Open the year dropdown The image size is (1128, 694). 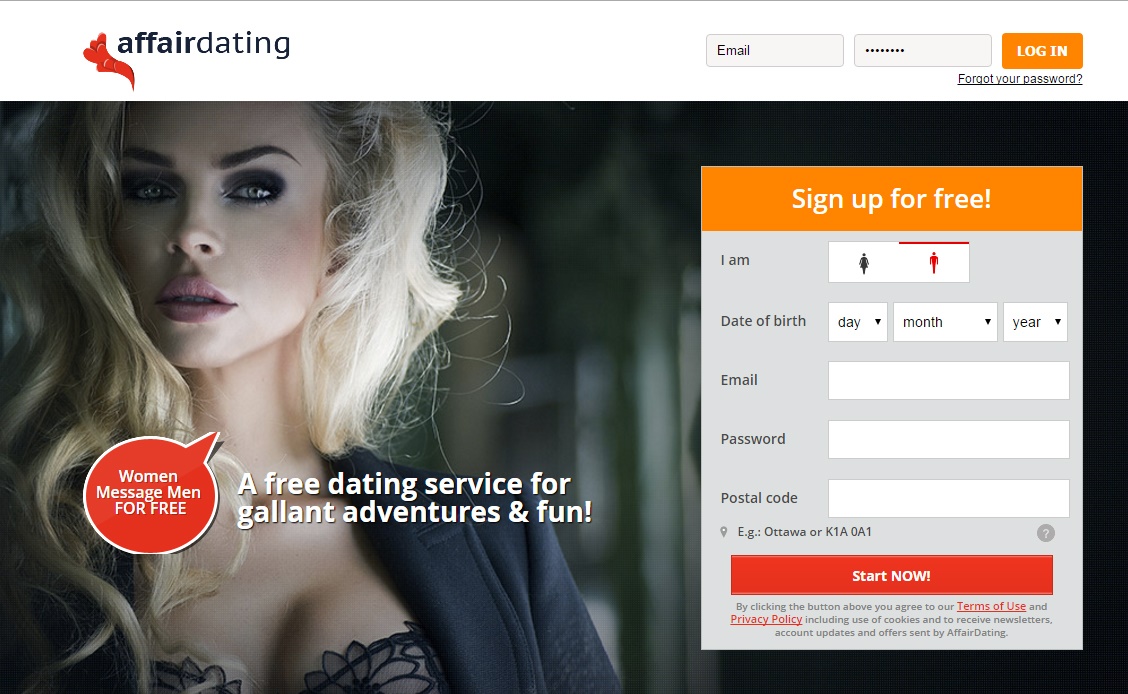pyautogui.click(x=1035, y=321)
